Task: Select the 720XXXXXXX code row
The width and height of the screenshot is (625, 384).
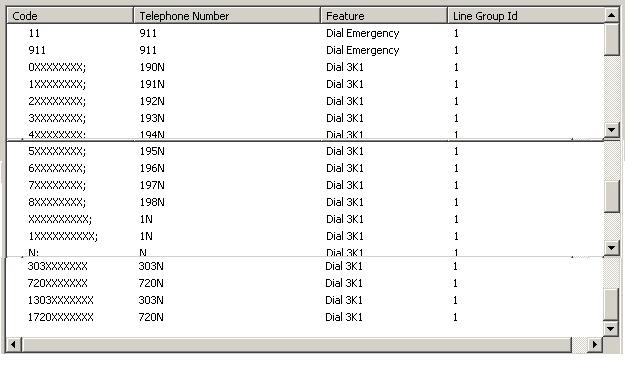Action: point(305,284)
